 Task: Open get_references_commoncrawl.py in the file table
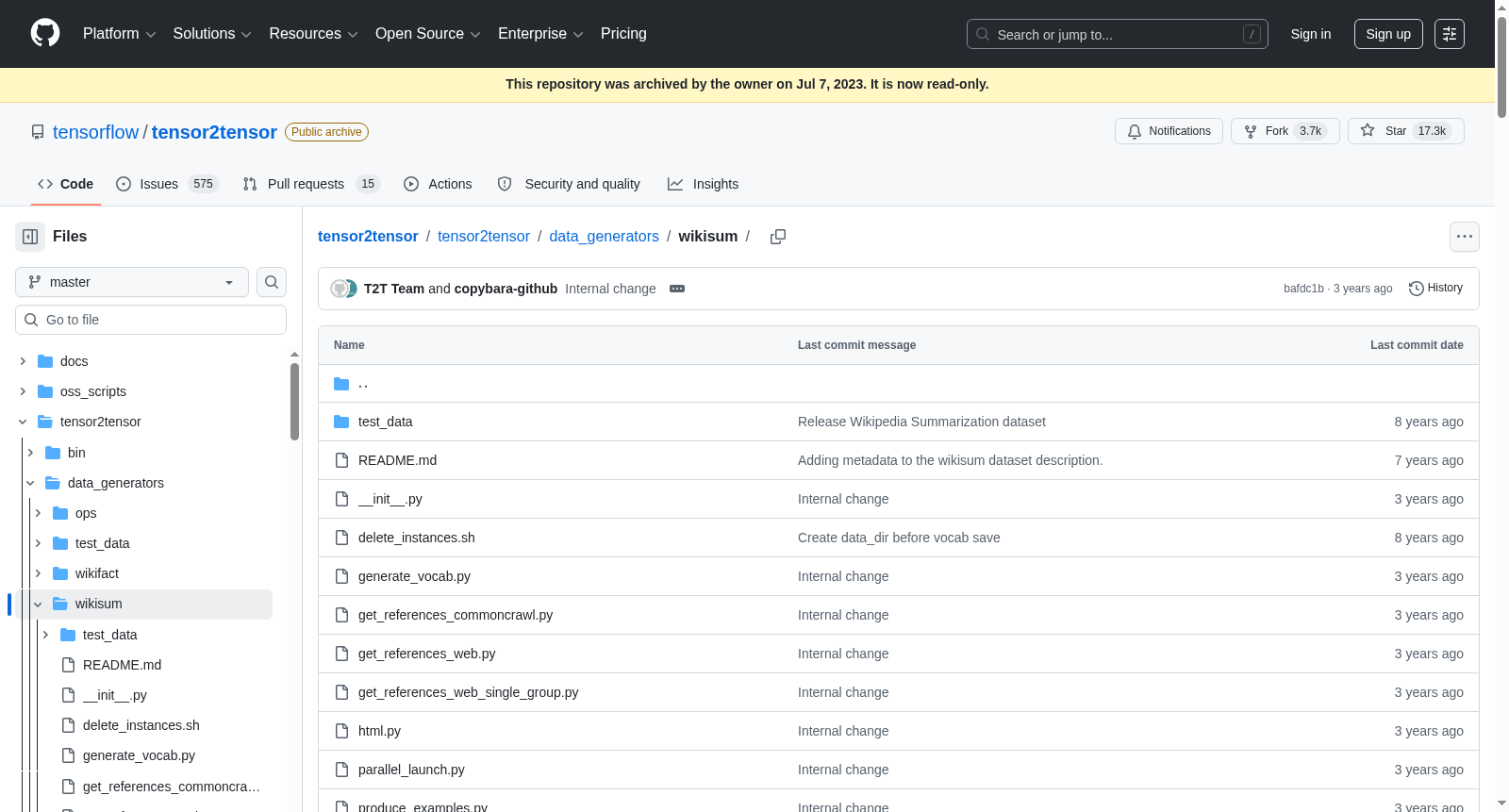456,615
